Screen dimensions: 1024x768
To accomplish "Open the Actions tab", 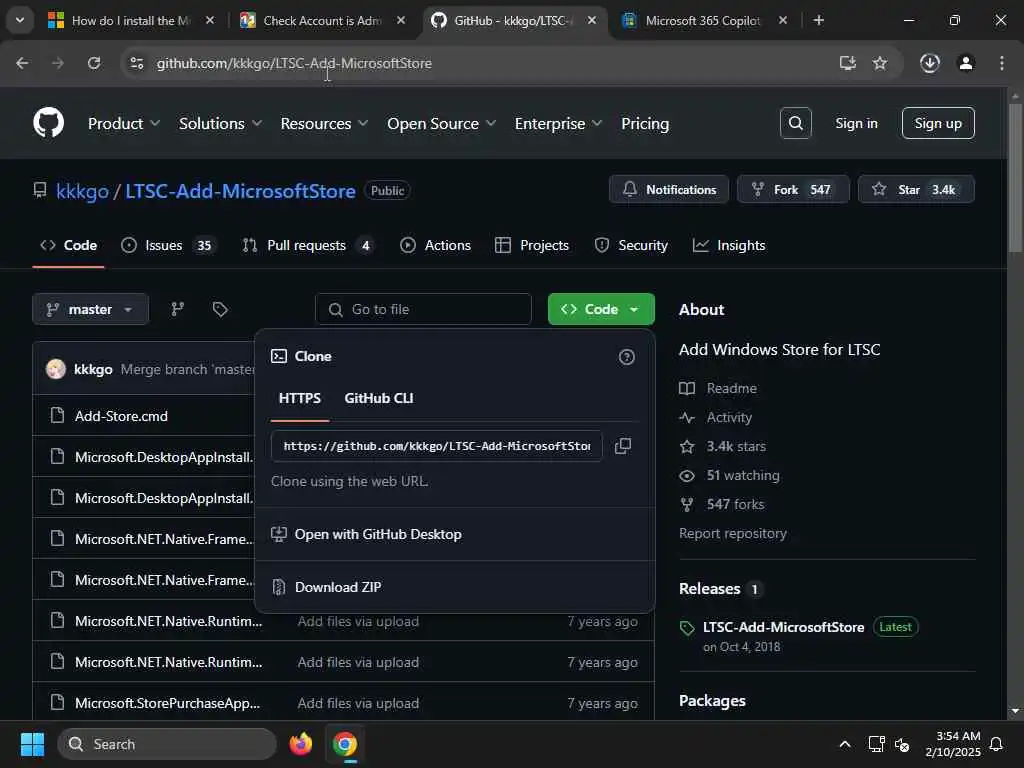I will pyautogui.click(x=436, y=246).
